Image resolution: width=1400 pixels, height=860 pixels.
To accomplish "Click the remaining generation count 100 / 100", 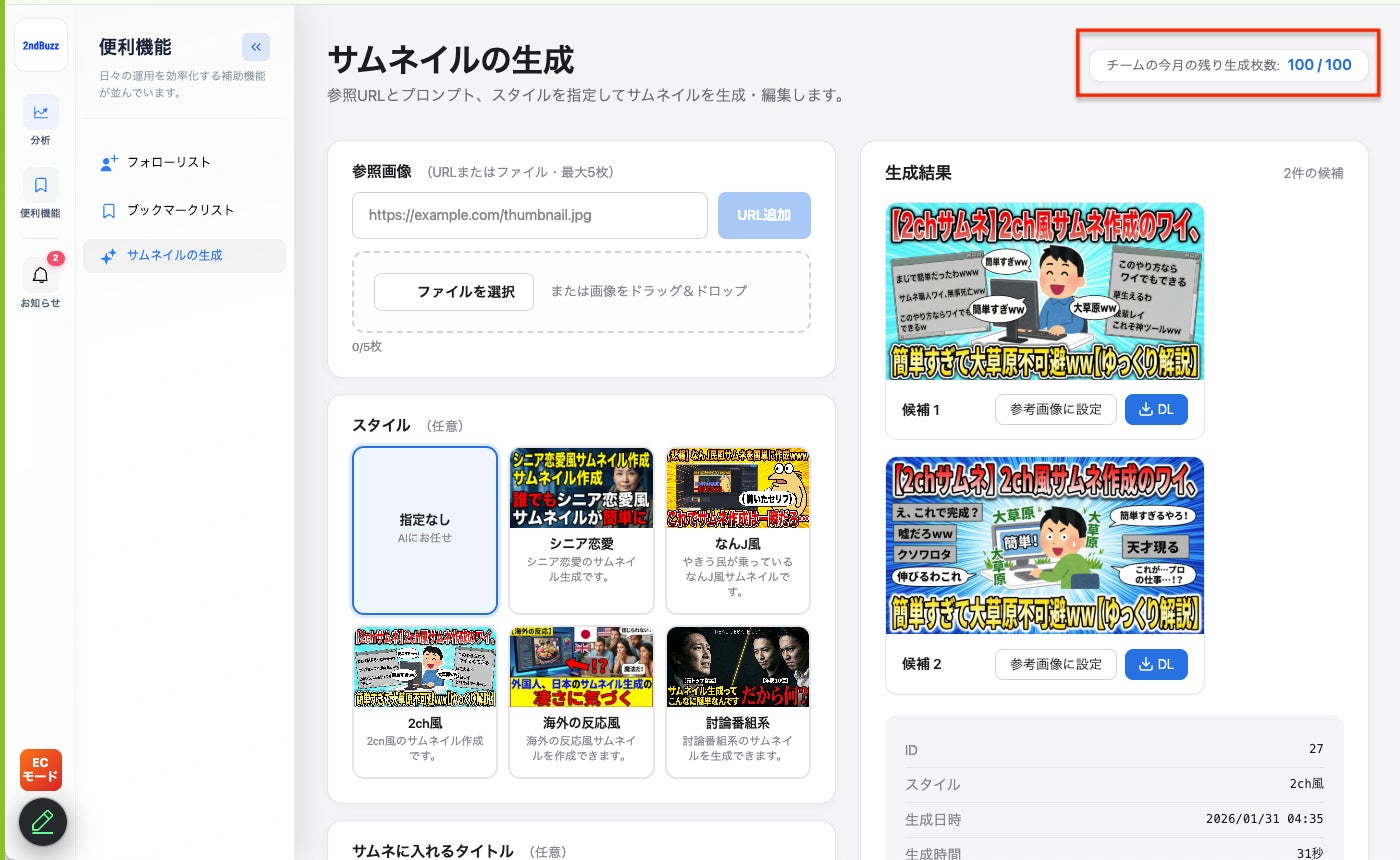I will 1319,65.
